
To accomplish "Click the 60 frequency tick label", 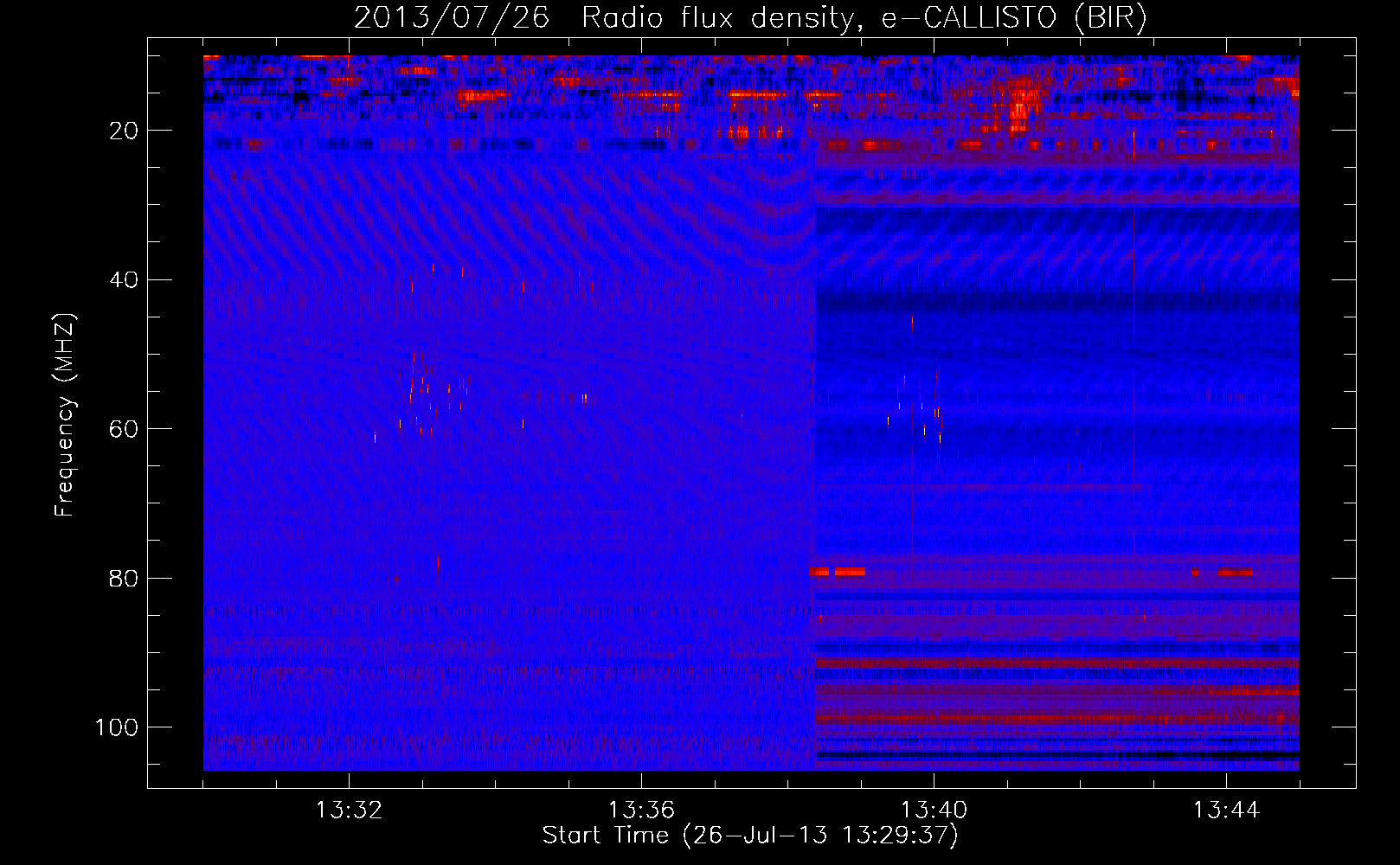I will (125, 429).
